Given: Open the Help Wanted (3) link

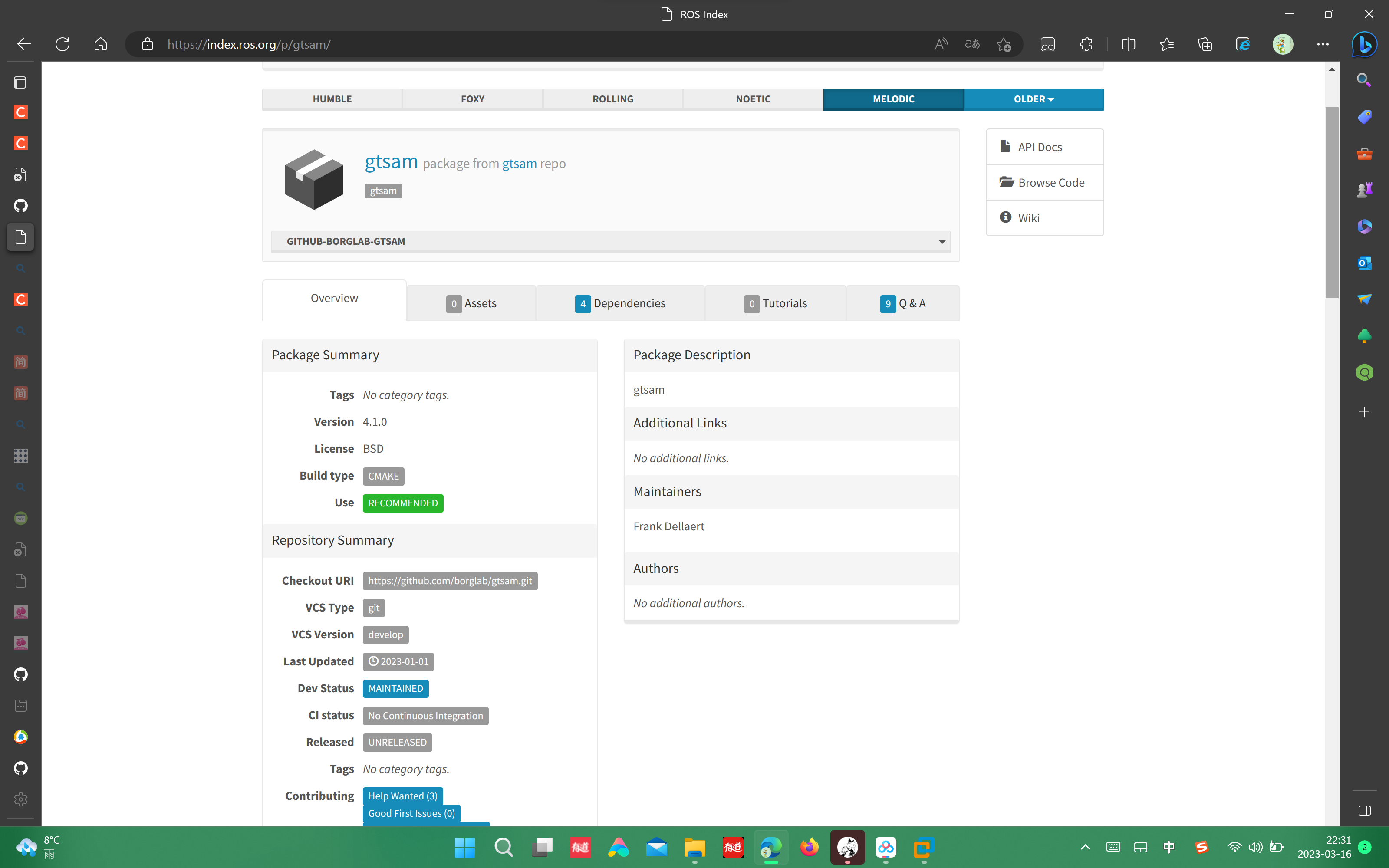Looking at the screenshot, I should (x=402, y=796).
